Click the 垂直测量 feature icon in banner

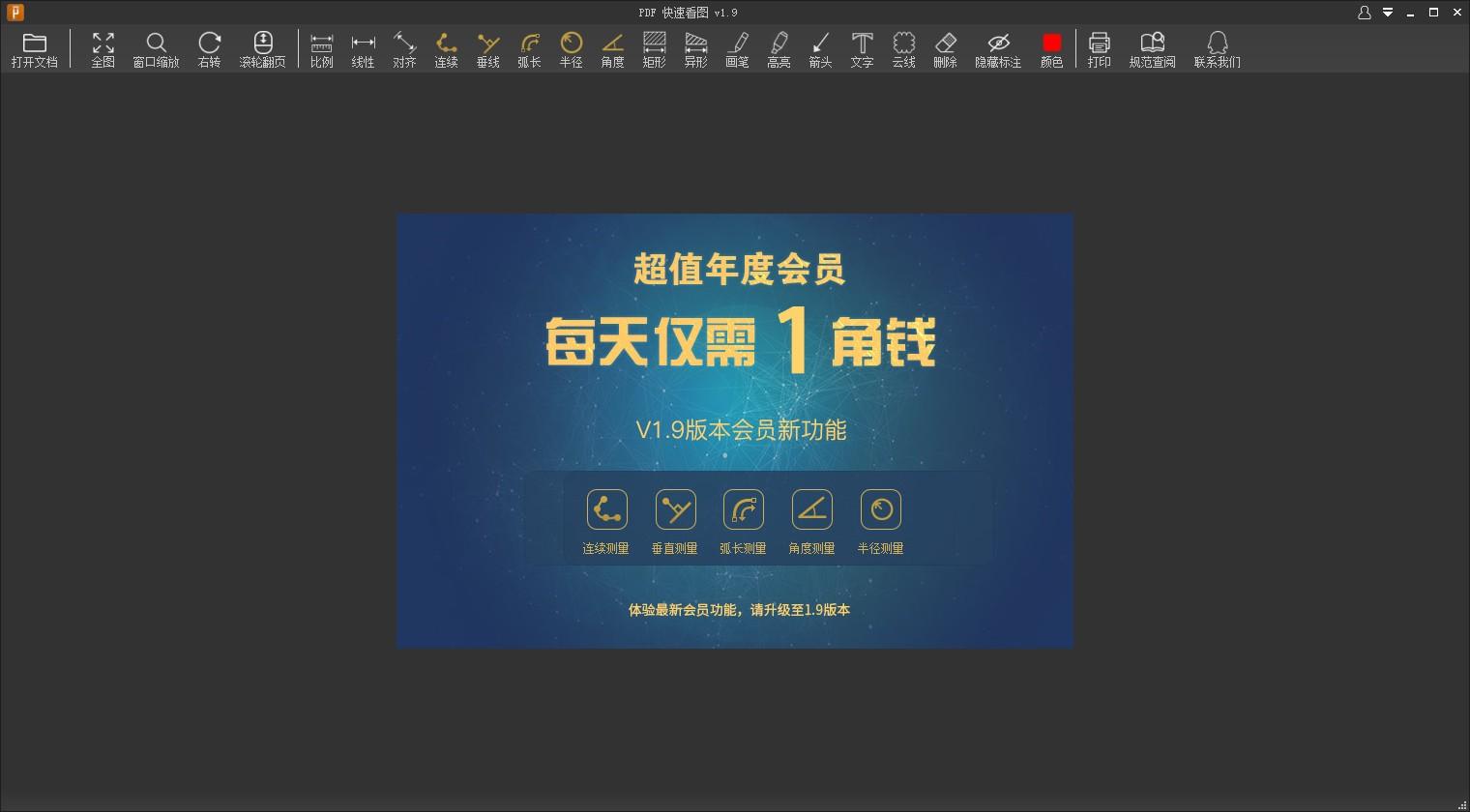pos(675,509)
